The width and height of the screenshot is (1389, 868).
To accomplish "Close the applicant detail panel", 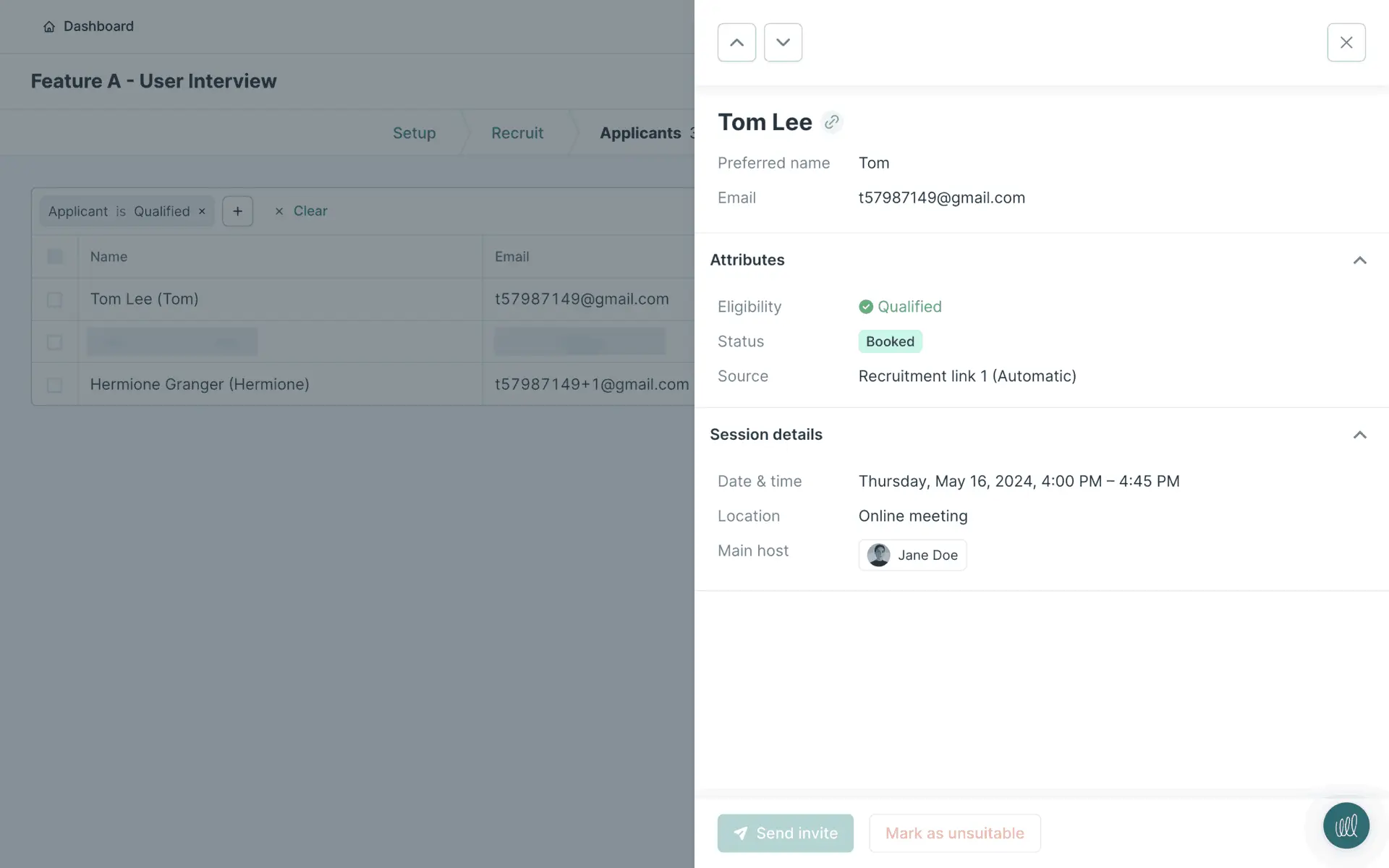I will pos(1346,43).
